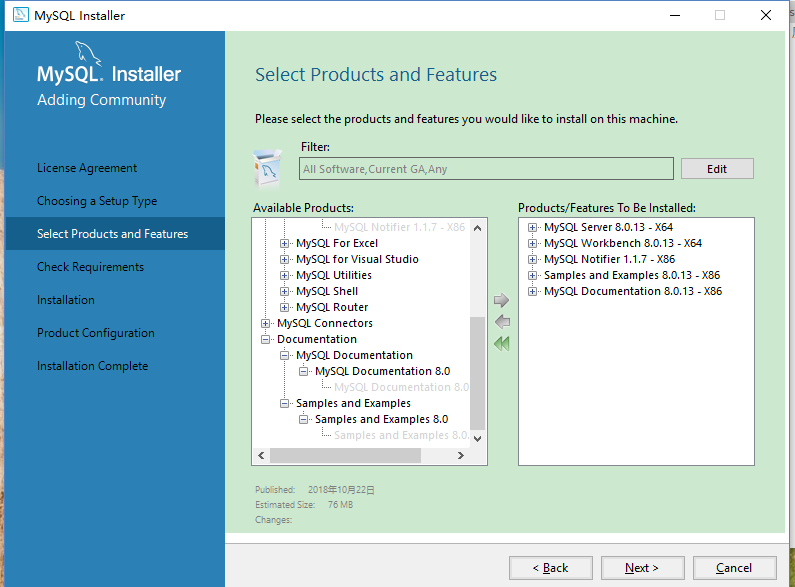Viewport: 795px width, 587px height.
Task: Click the Cancel button
Action: [x=734, y=568]
